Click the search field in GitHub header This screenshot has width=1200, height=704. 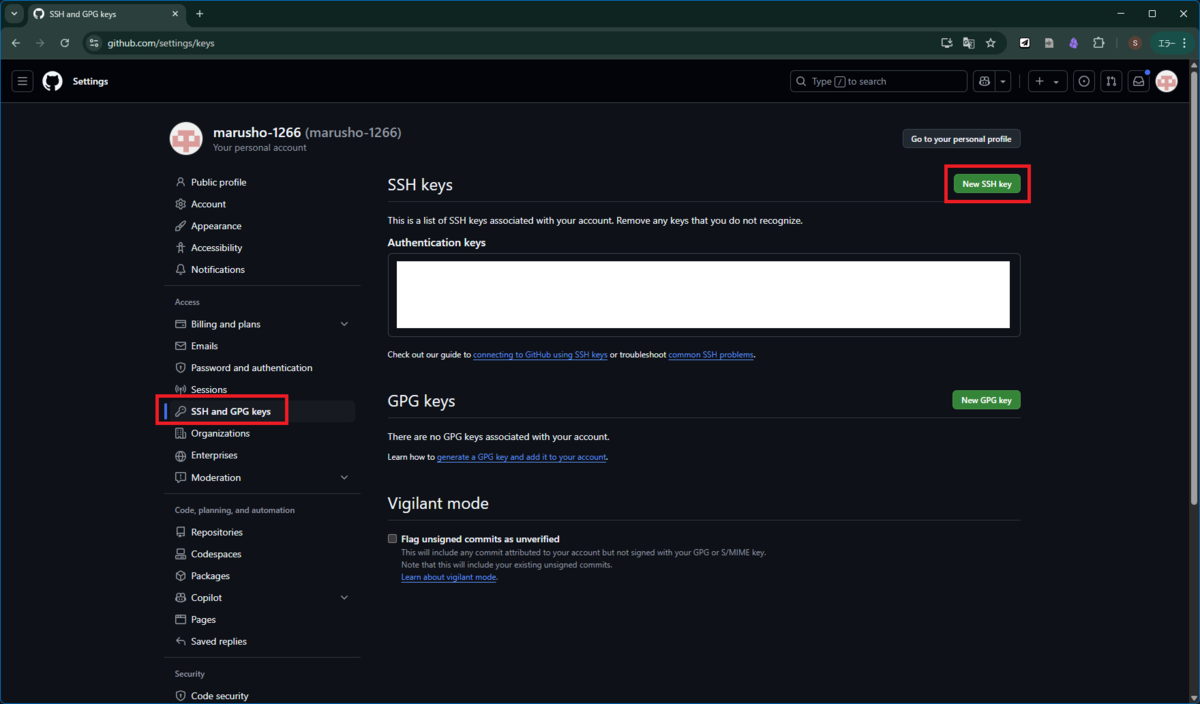point(878,81)
